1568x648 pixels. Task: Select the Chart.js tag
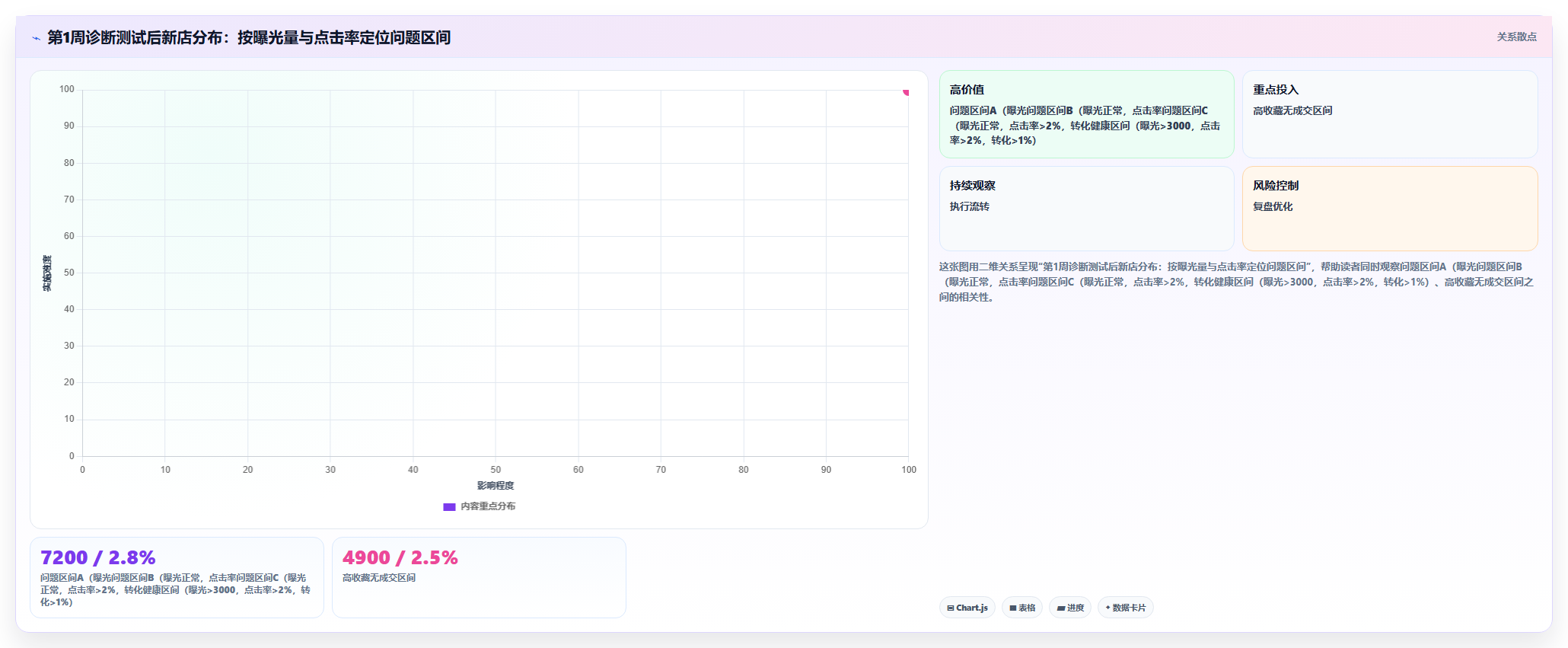point(967,608)
